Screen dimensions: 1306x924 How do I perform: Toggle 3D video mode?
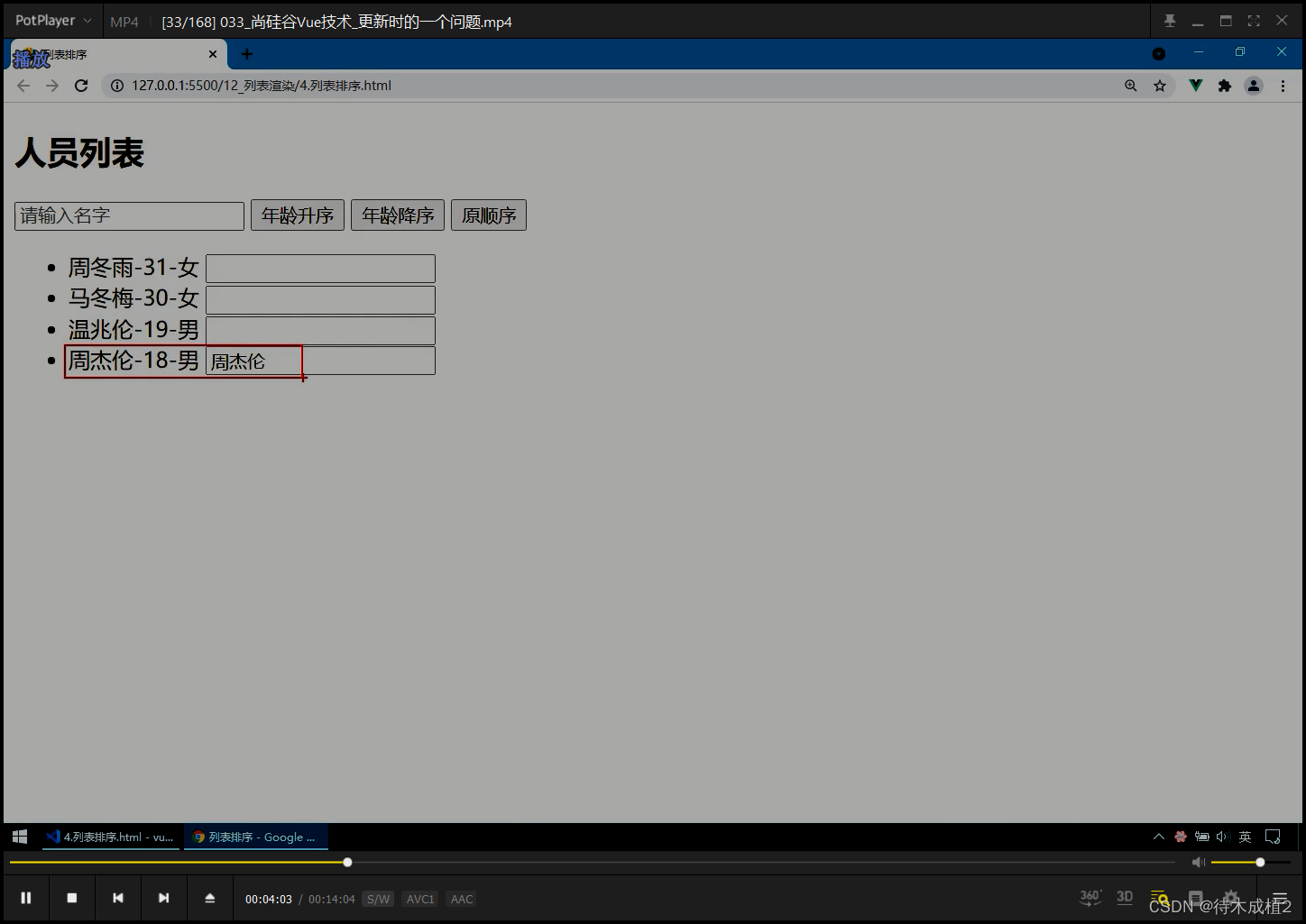tap(1125, 897)
